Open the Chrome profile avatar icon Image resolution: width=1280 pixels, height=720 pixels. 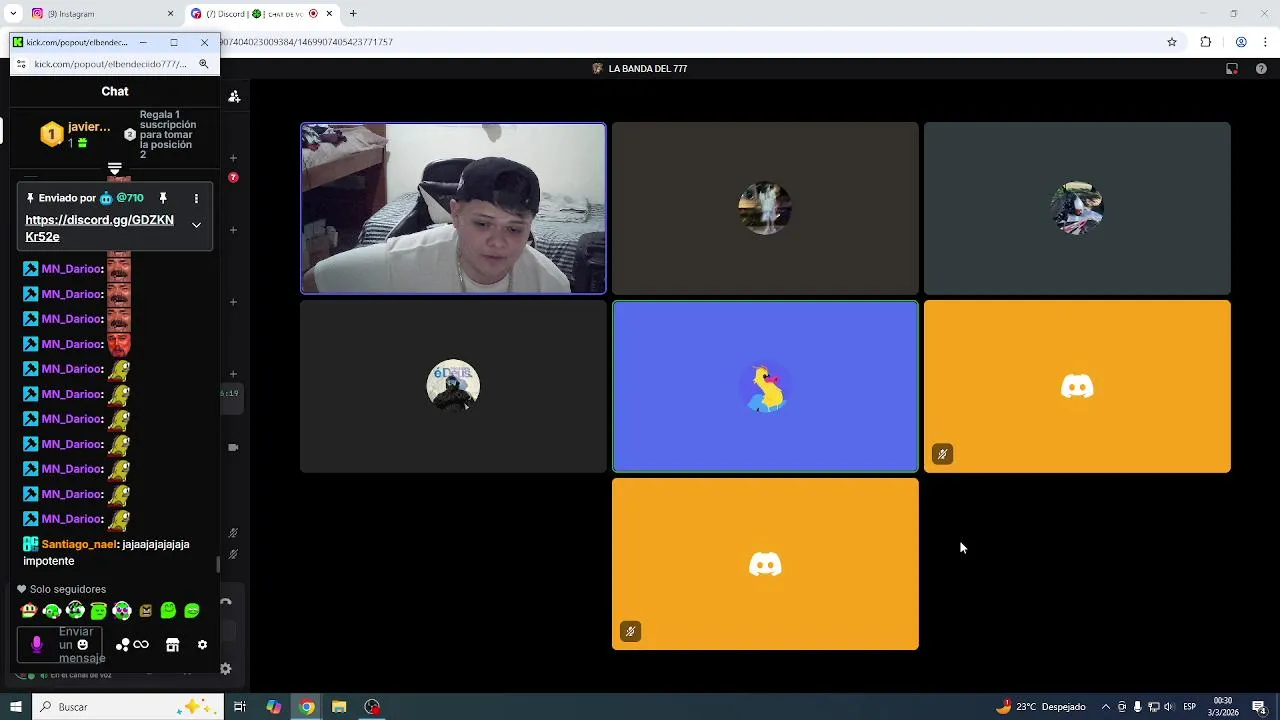tap(1241, 42)
